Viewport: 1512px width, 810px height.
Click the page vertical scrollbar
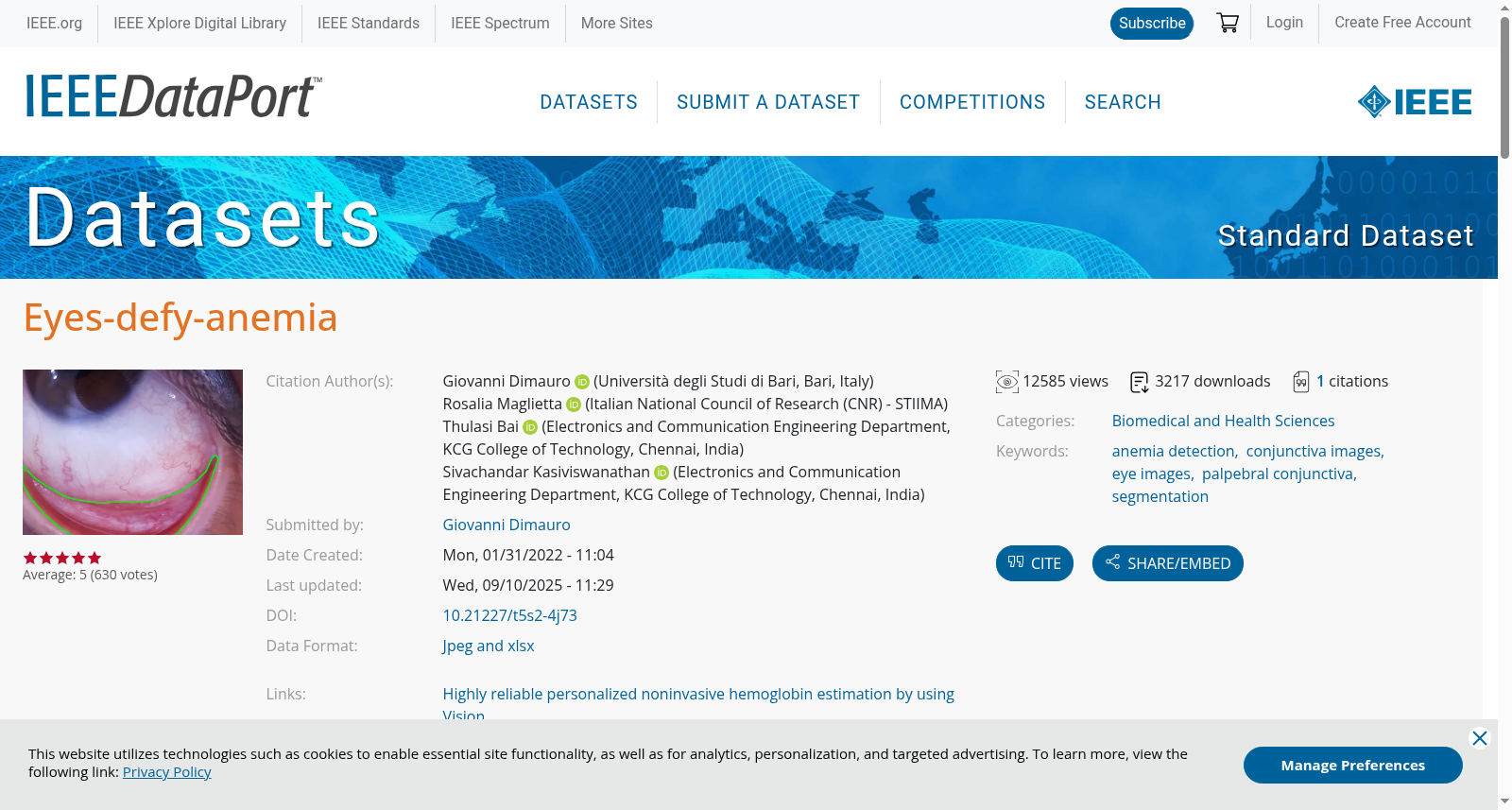1504,87
